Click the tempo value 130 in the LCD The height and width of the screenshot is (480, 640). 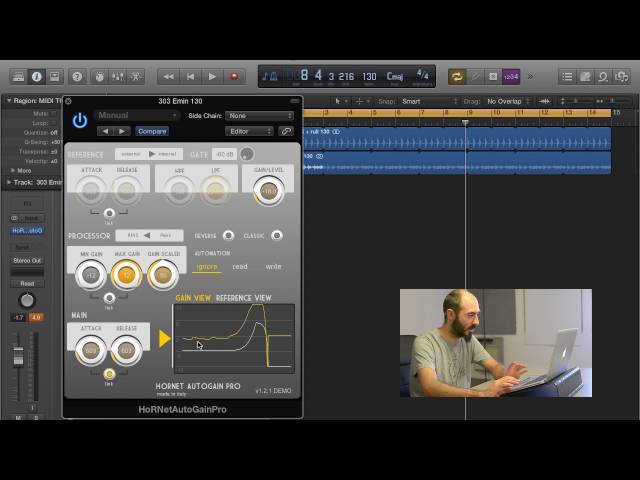pyautogui.click(x=369, y=77)
